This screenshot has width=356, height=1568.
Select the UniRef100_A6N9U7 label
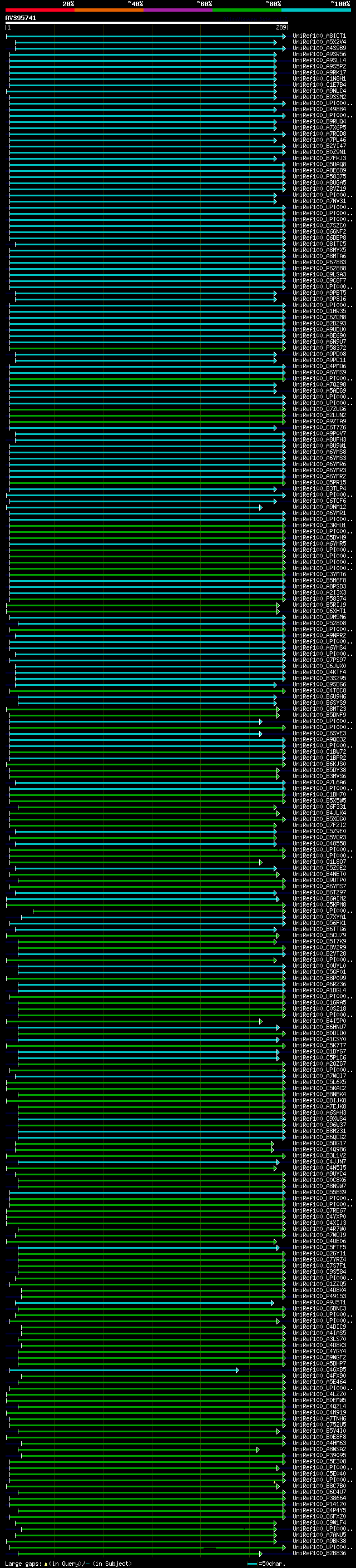coord(319,342)
